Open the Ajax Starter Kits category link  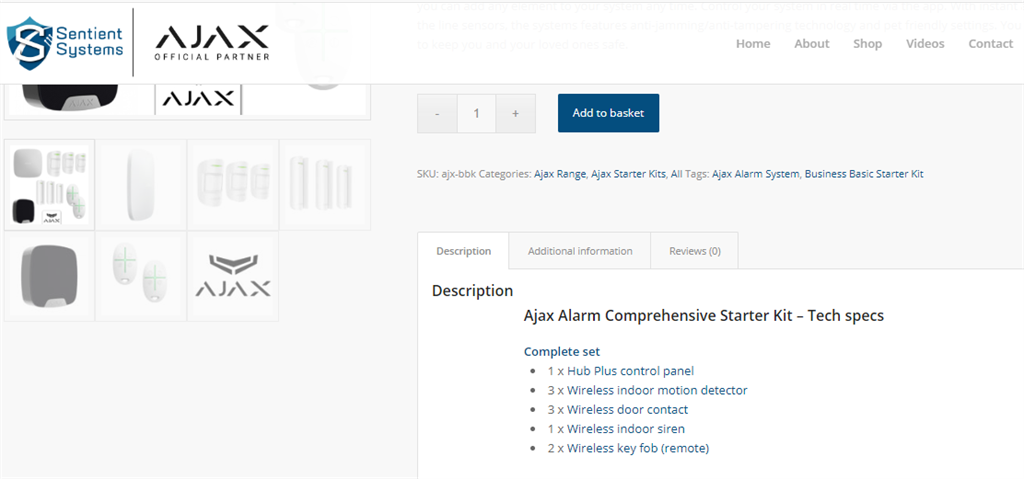coord(628,174)
